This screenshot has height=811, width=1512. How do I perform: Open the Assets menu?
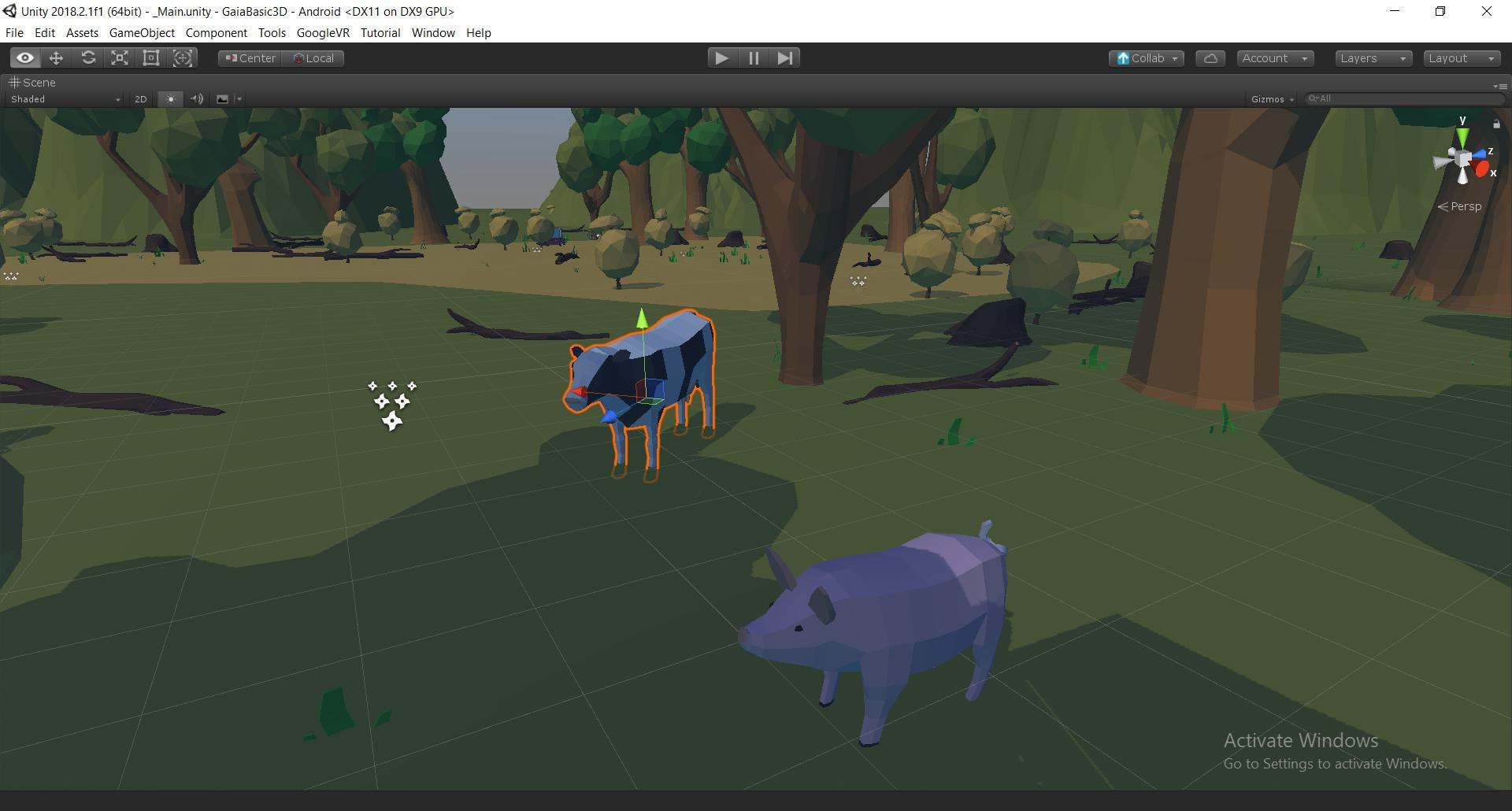tap(82, 33)
